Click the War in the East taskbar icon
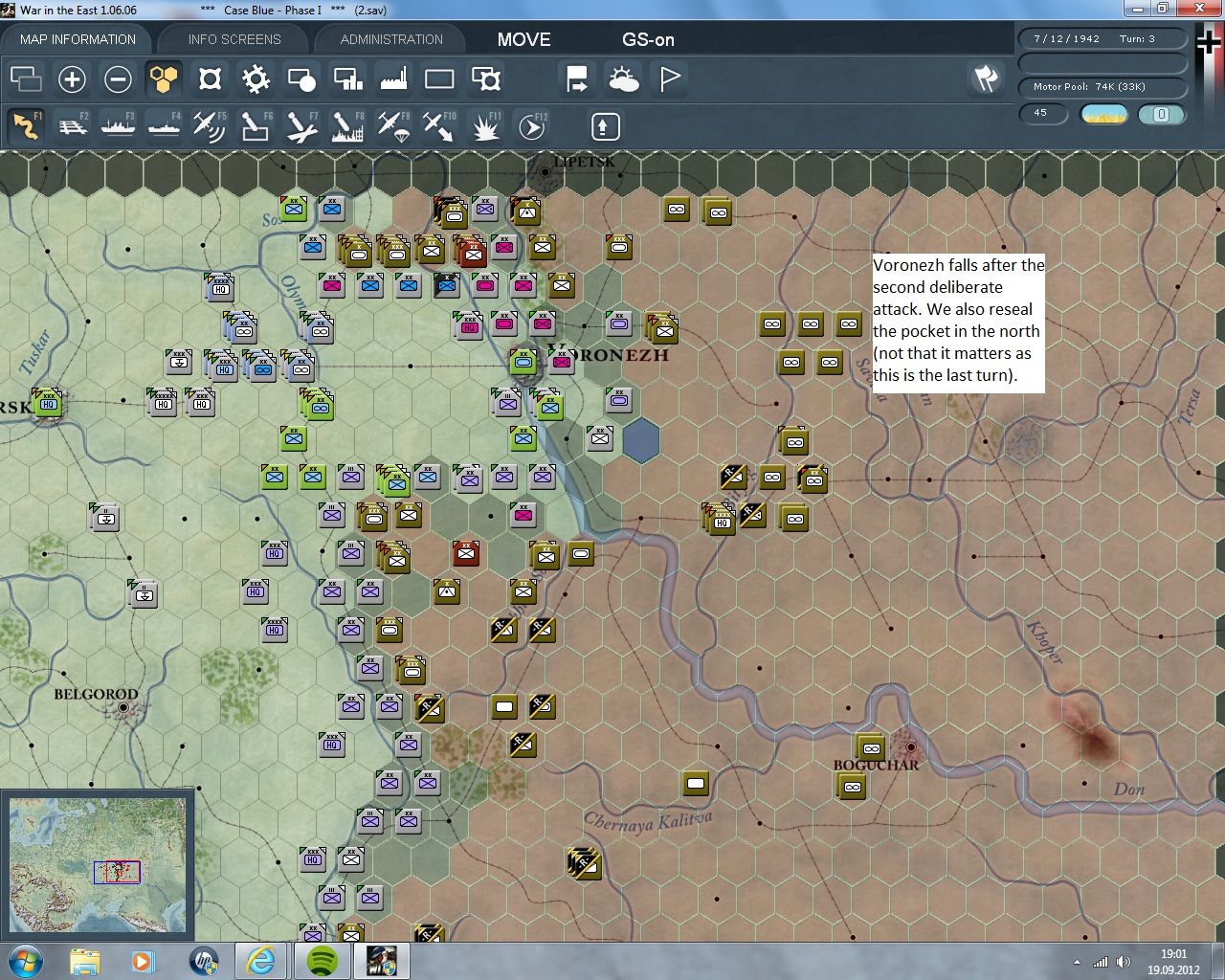 pyautogui.click(x=382, y=961)
